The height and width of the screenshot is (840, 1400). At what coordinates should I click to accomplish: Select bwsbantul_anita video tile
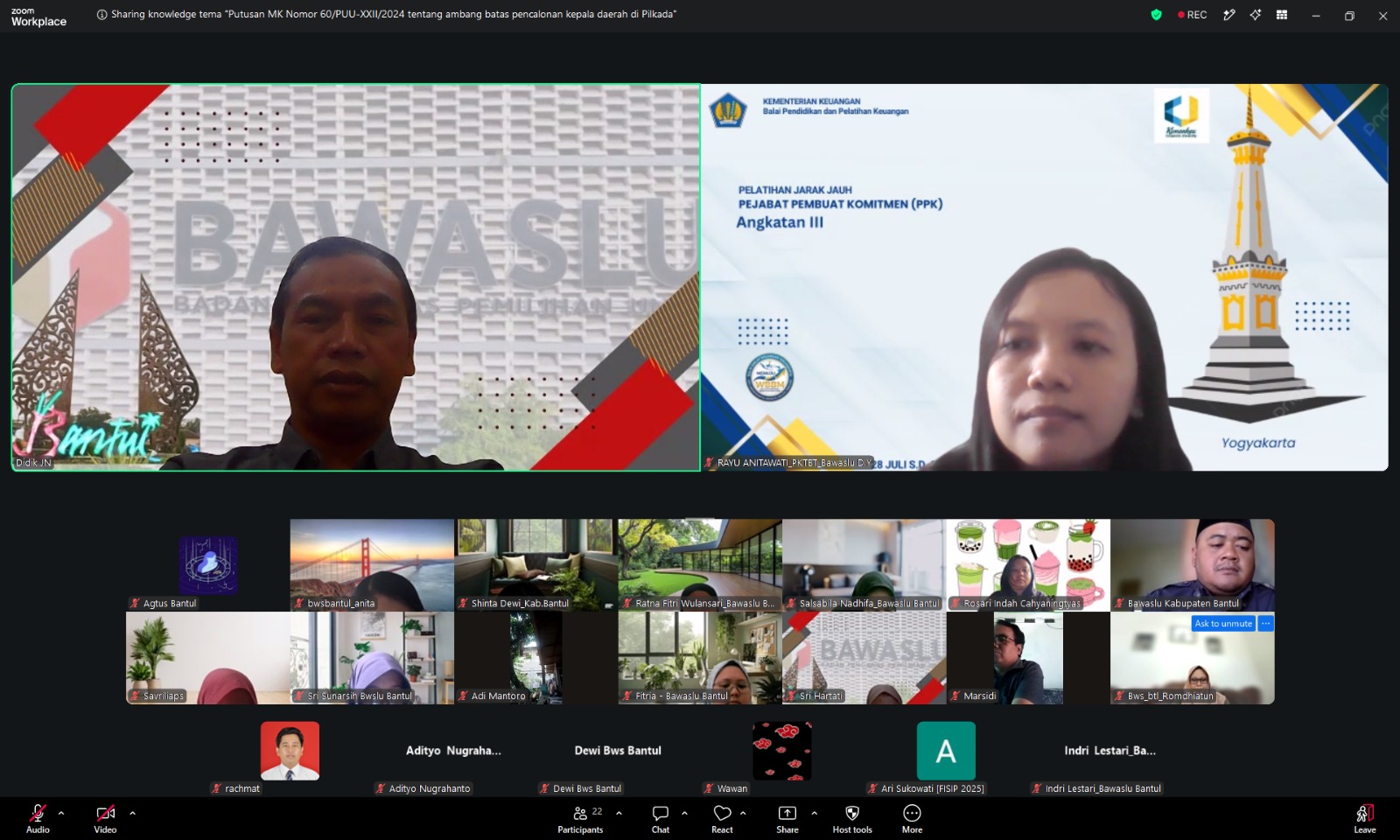372,565
